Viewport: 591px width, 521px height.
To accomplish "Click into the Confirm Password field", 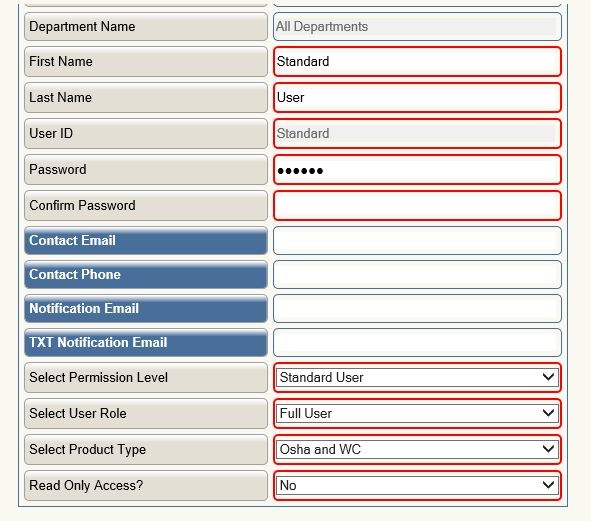I will [417, 205].
